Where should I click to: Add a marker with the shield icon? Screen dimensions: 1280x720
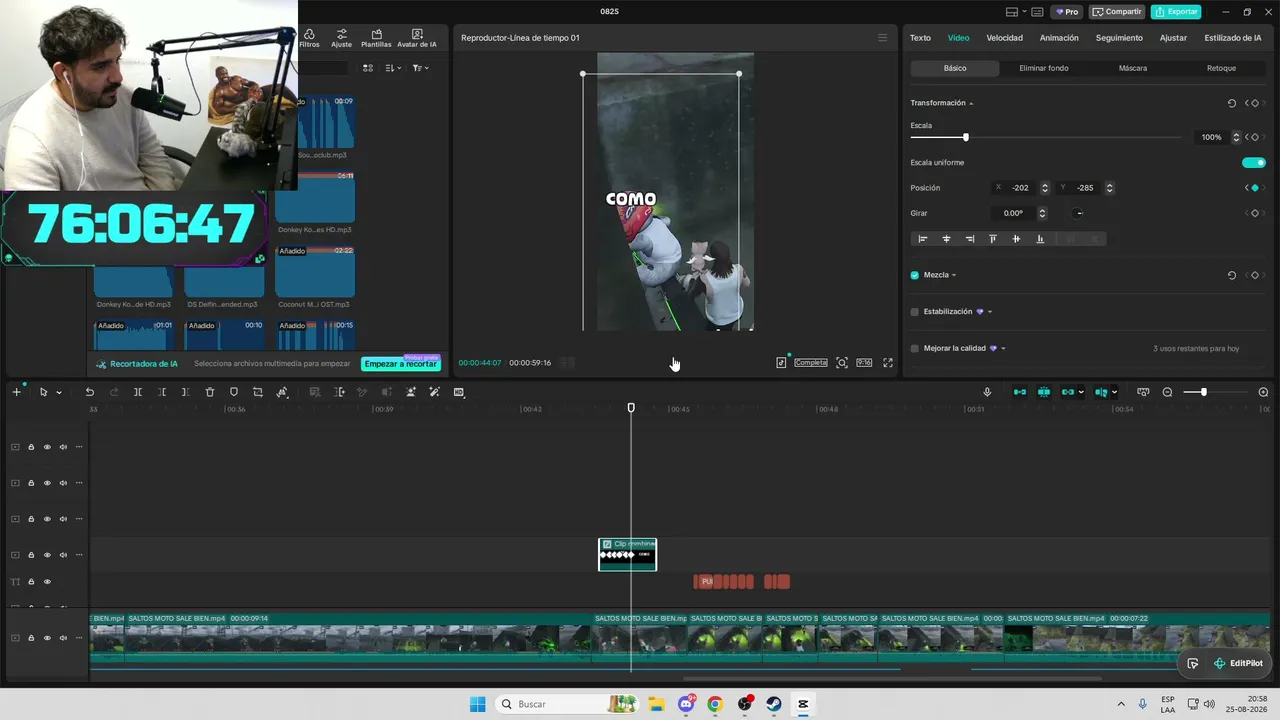234,392
